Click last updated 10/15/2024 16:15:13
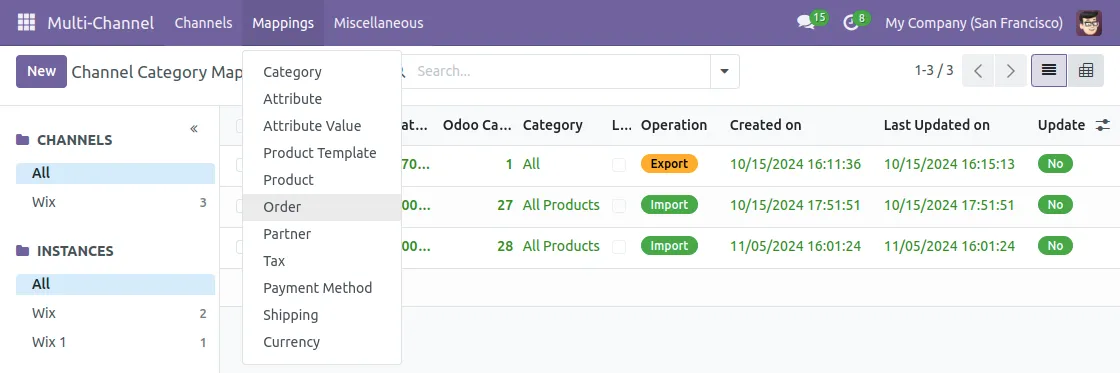Image resolution: width=1120 pixels, height=373 pixels. pyautogui.click(x=949, y=164)
